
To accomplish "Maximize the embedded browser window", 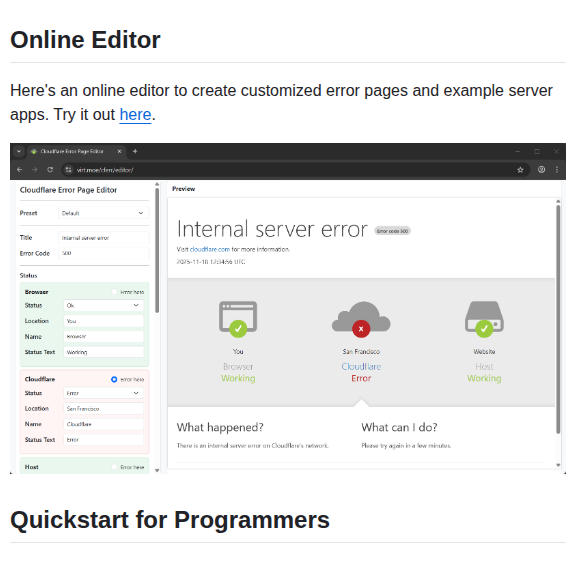I will pos(537,151).
